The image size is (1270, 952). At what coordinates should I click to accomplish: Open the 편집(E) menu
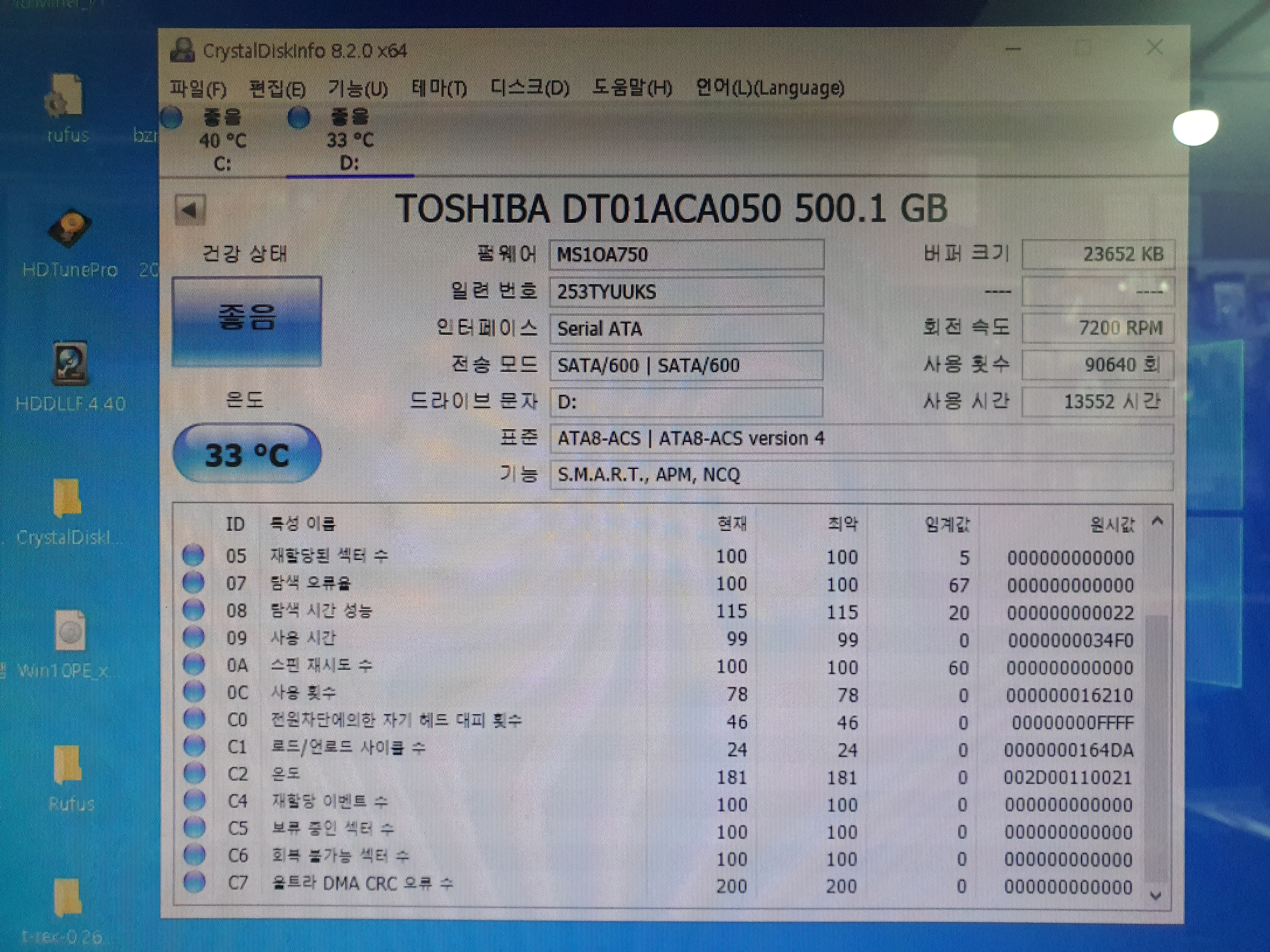pos(277,89)
